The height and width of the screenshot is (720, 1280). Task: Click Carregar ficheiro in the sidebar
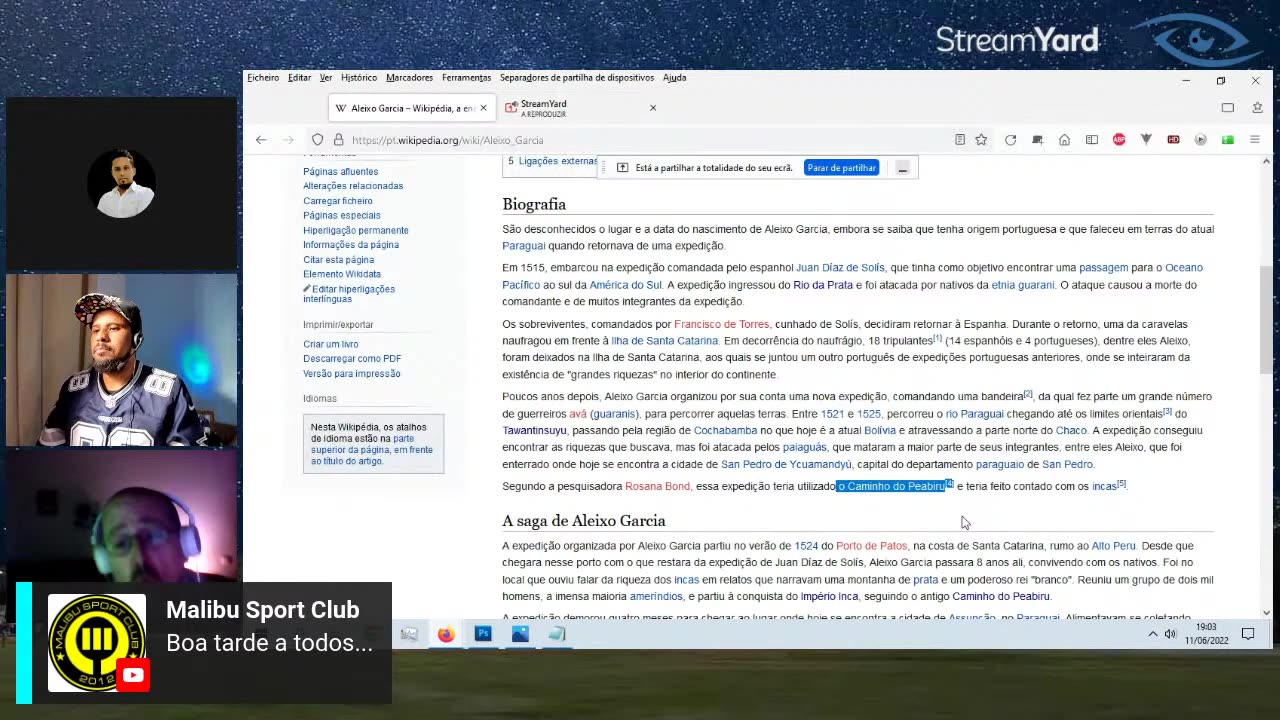(338, 201)
